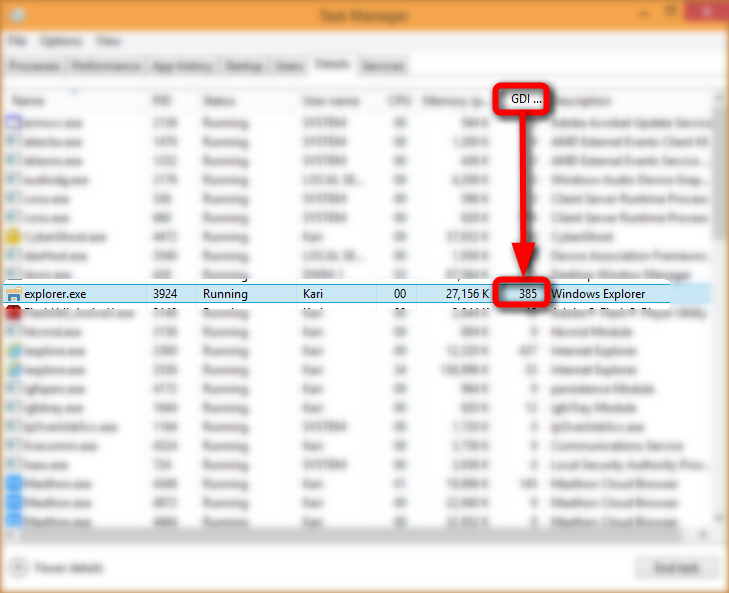Click Fewer details link
This screenshot has width=729, height=593.
pos(69,568)
